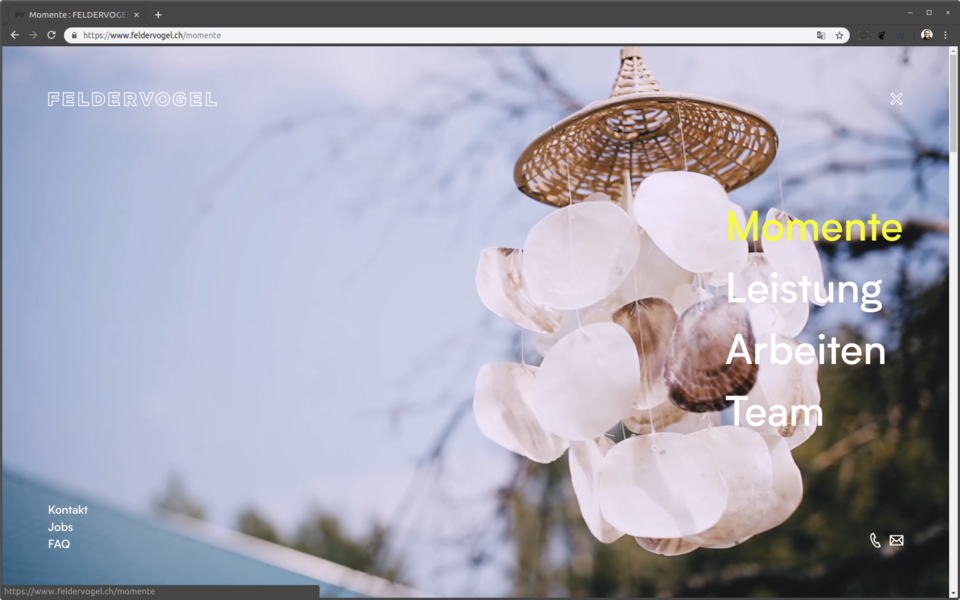Select the Momente : FELDERVOGEL tab
960x600 pixels.
point(77,15)
